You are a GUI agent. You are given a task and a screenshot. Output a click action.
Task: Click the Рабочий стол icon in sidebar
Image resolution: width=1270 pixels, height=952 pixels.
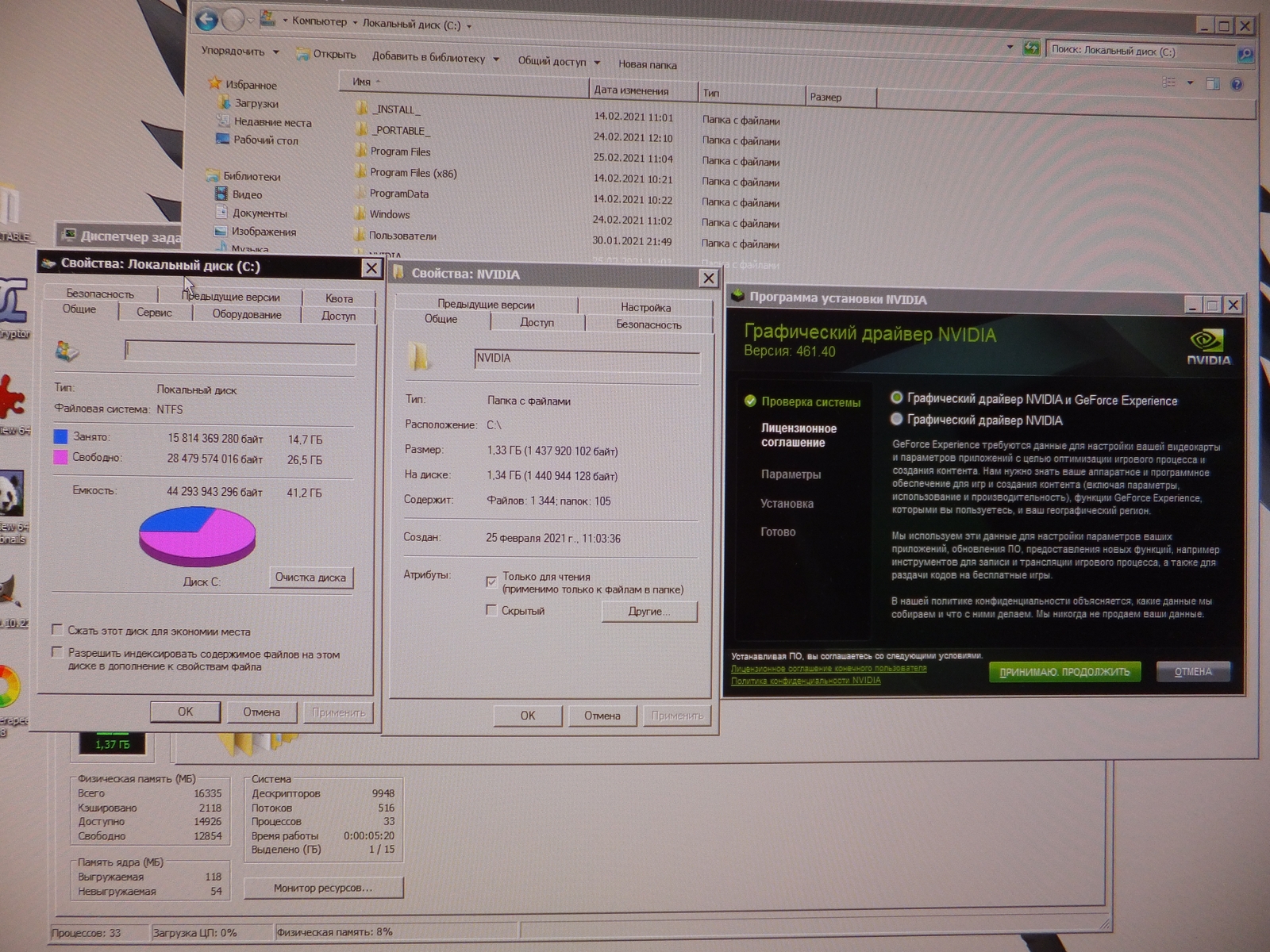pos(223,139)
